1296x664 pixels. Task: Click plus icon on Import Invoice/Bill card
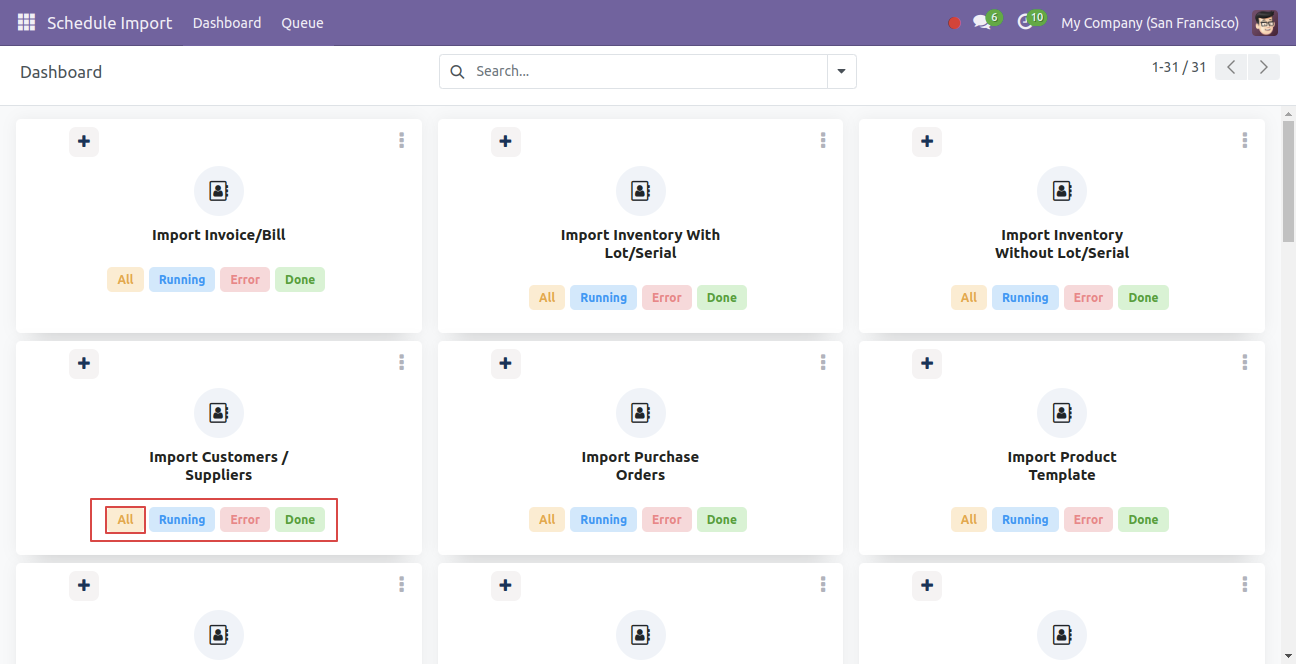tap(84, 141)
